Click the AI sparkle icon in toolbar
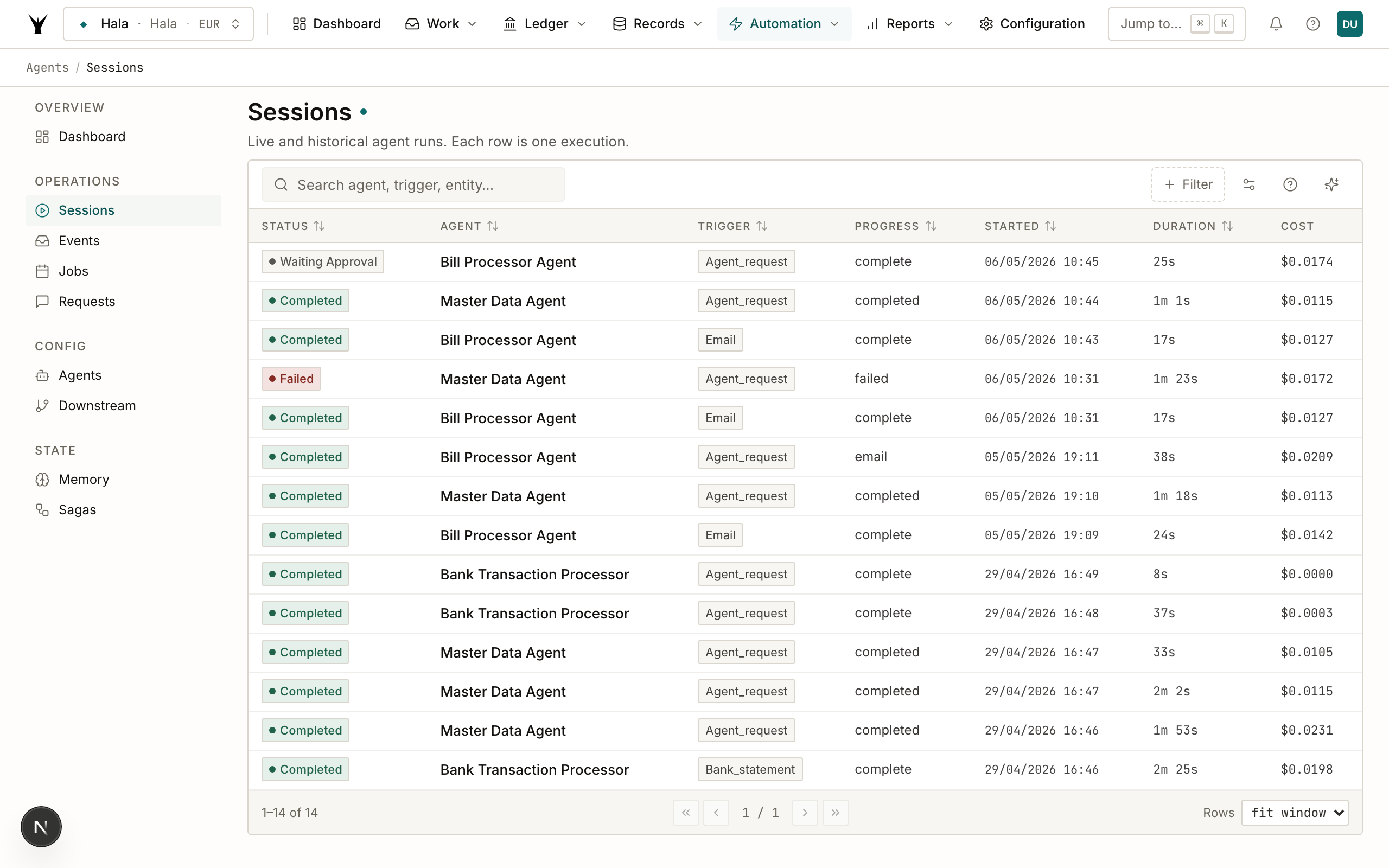1389x868 pixels. pyautogui.click(x=1331, y=184)
